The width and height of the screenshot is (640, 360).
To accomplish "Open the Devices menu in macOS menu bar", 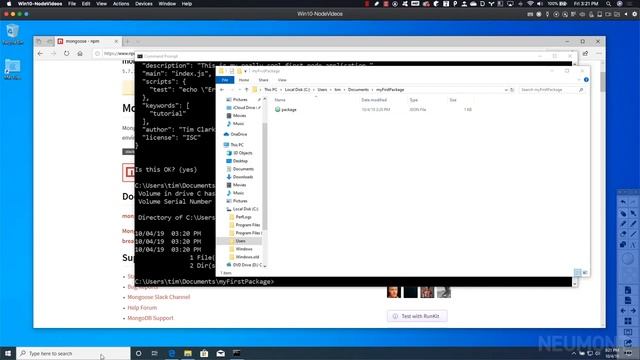I will (144, 4).
